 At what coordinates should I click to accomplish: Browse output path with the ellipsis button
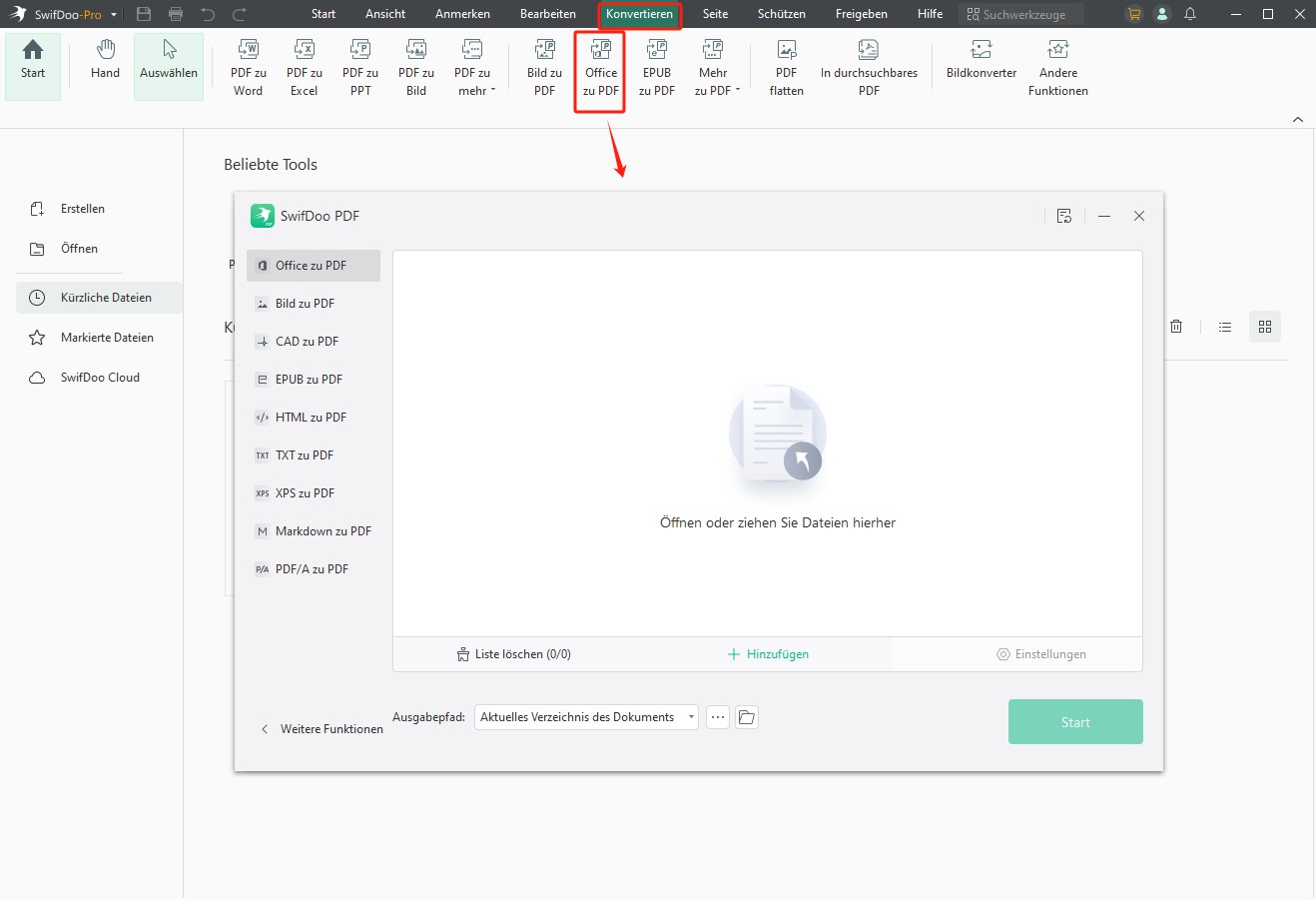tap(718, 717)
